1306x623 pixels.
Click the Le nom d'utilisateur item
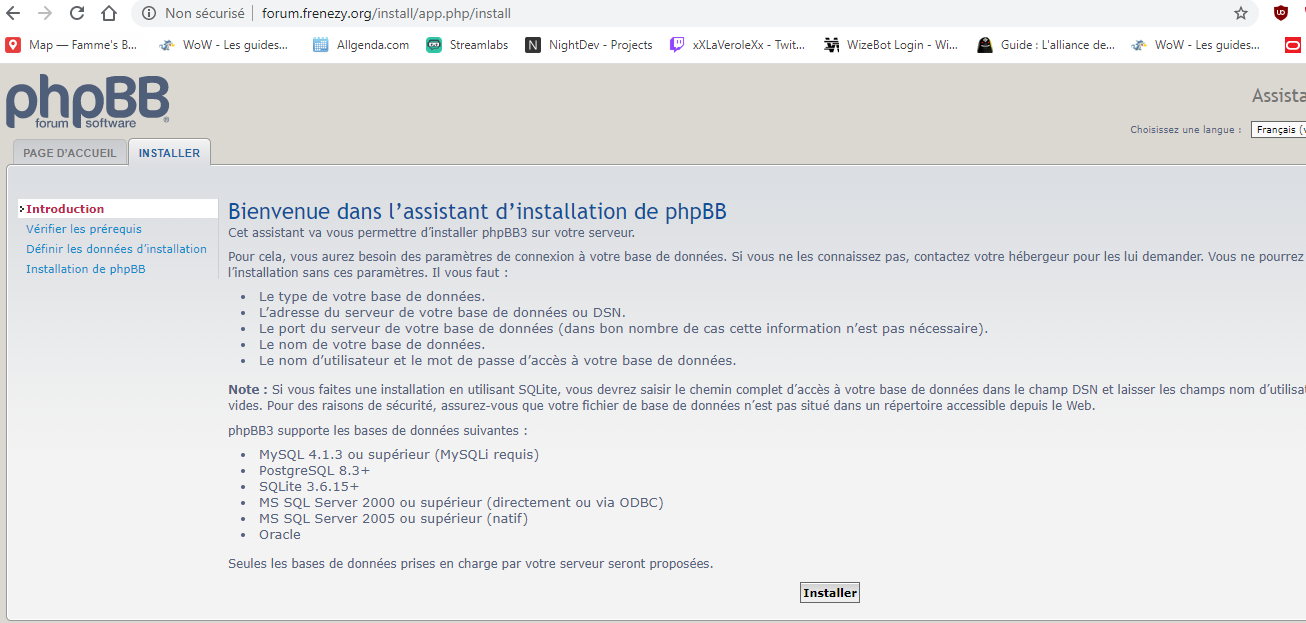coord(497,360)
